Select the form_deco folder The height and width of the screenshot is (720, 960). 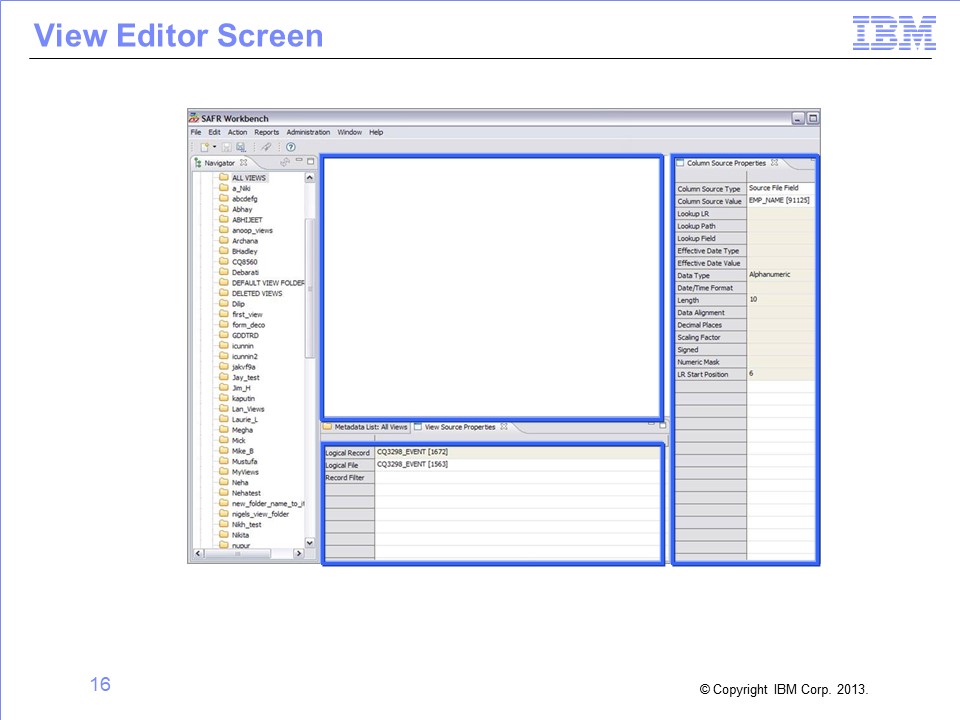[249, 325]
